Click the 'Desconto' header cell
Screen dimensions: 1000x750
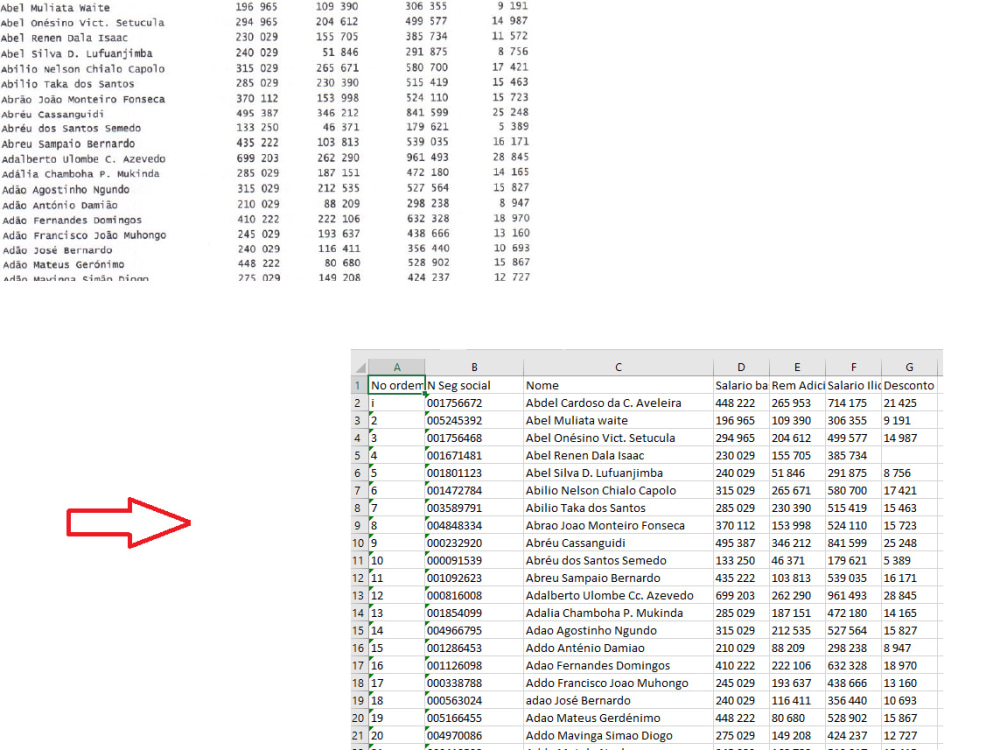click(909, 385)
